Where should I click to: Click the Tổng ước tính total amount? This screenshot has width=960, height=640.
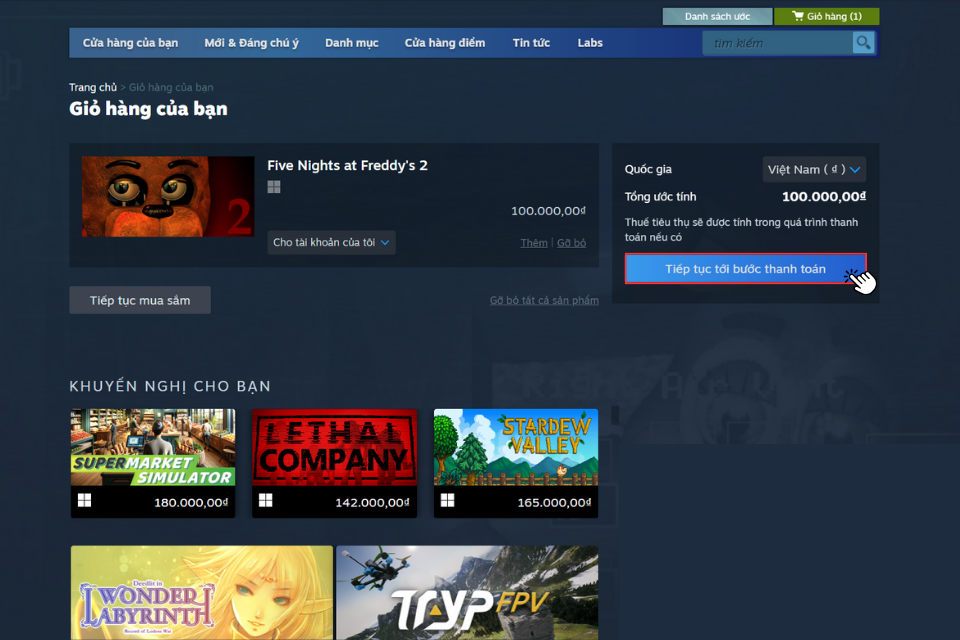(x=824, y=197)
